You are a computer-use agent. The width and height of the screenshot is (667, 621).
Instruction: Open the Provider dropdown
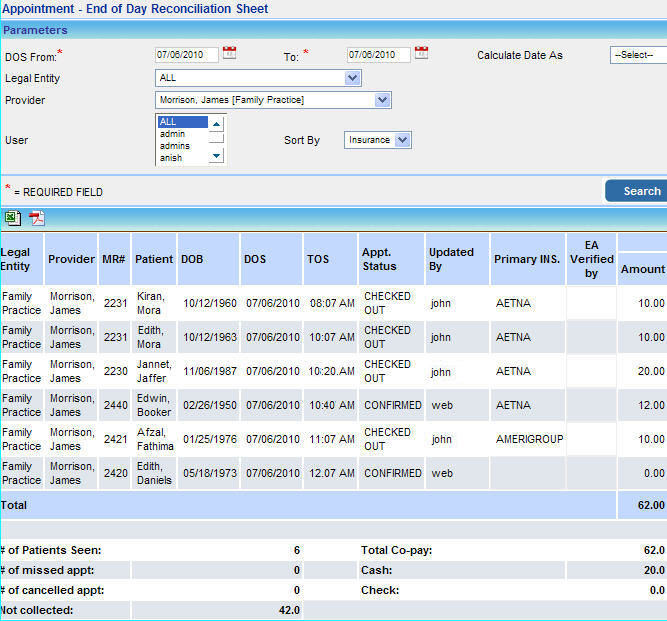point(382,100)
